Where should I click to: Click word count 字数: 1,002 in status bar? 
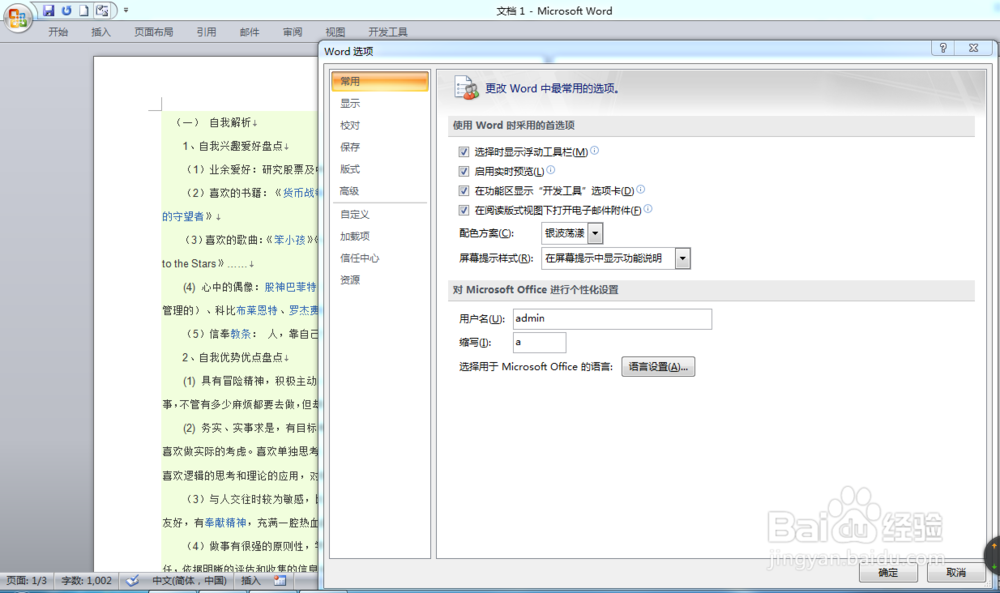click(x=87, y=580)
